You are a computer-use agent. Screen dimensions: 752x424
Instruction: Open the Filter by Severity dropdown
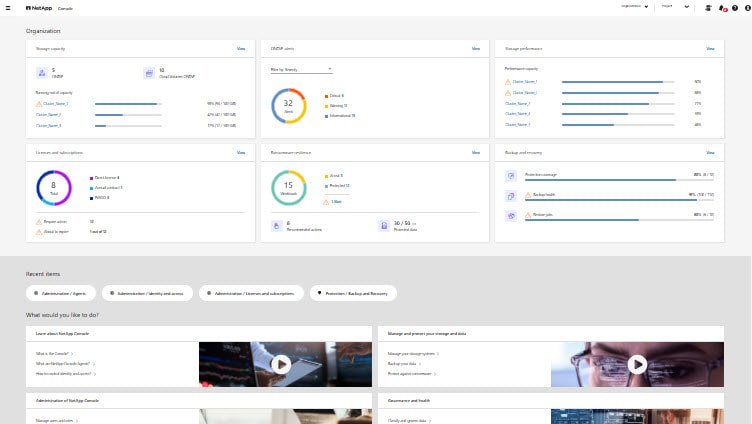[x=301, y=69]
